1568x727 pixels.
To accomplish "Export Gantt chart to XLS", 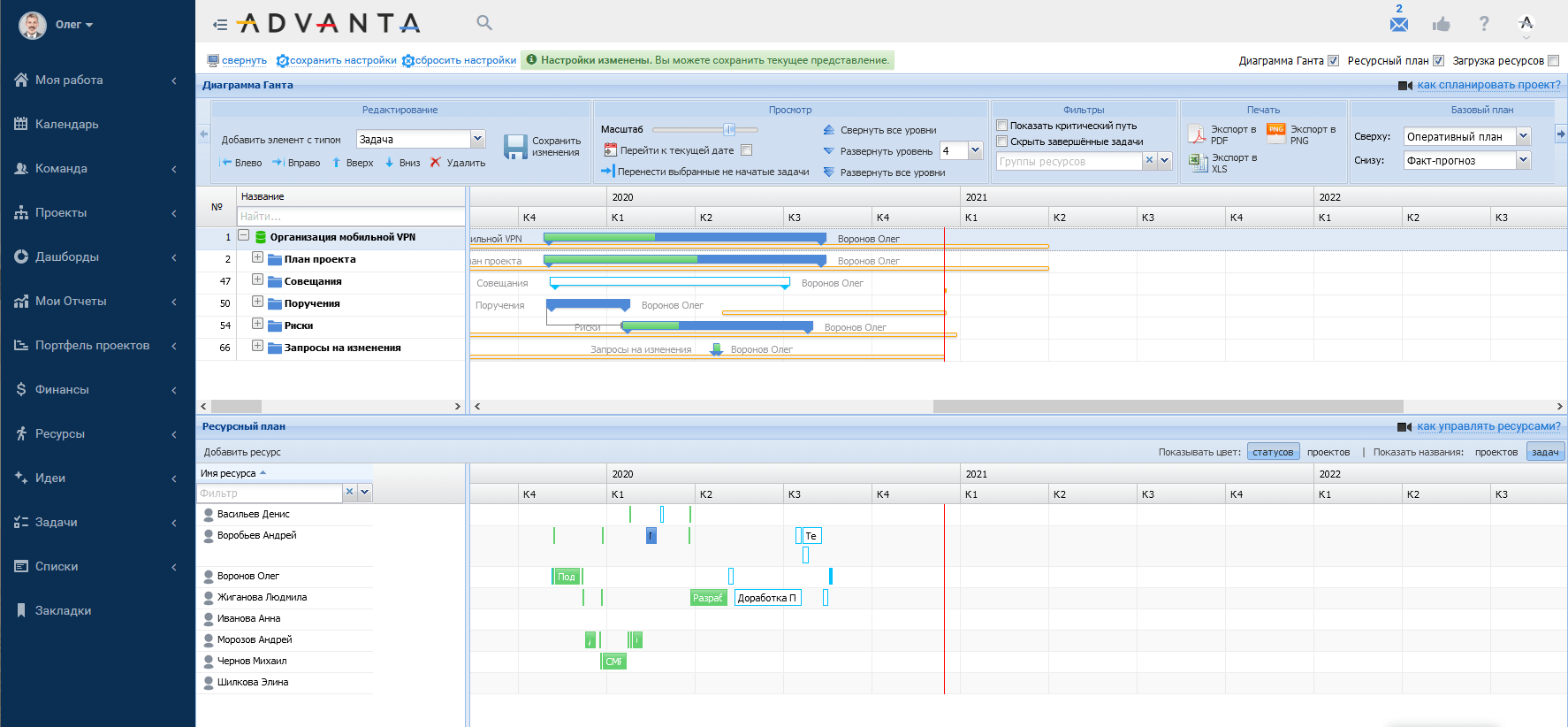I will pyautogui.click(x=1198, y=163).
